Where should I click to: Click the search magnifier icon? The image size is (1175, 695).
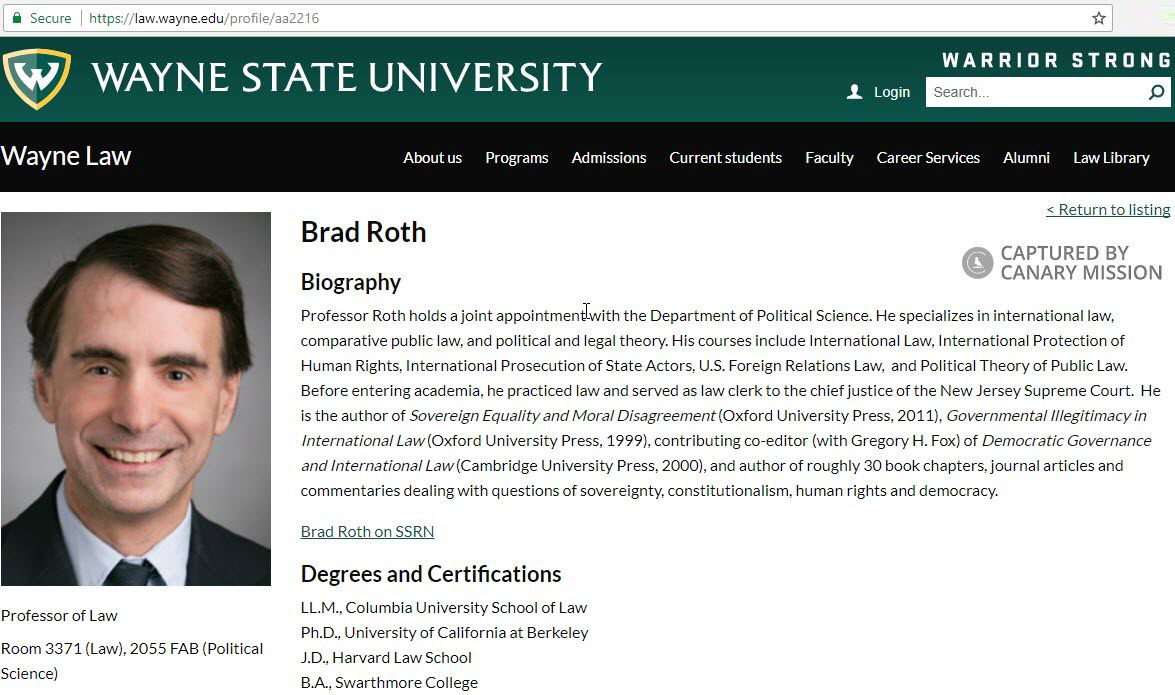1156,92
